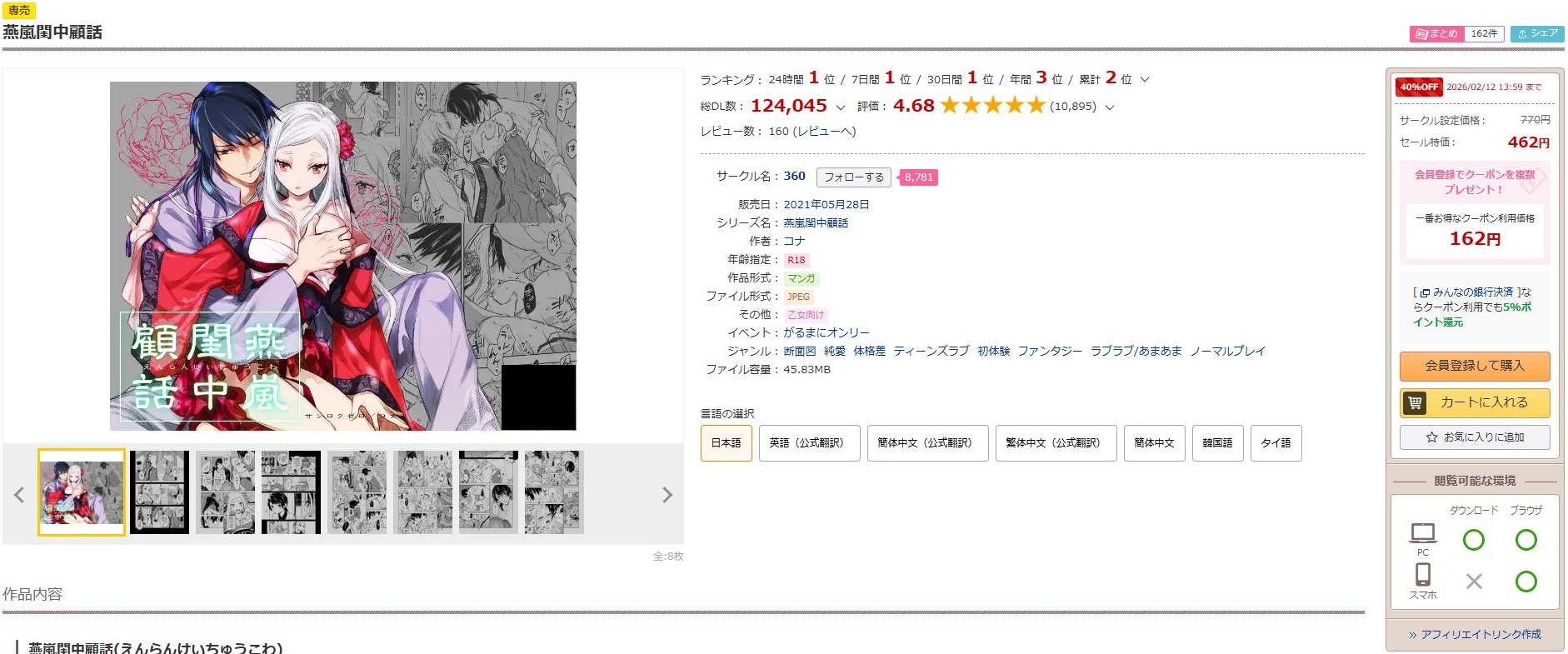
Task: Expand the rating breakdown chevron
Action: pyautogui.click(x=1109, y=107)
